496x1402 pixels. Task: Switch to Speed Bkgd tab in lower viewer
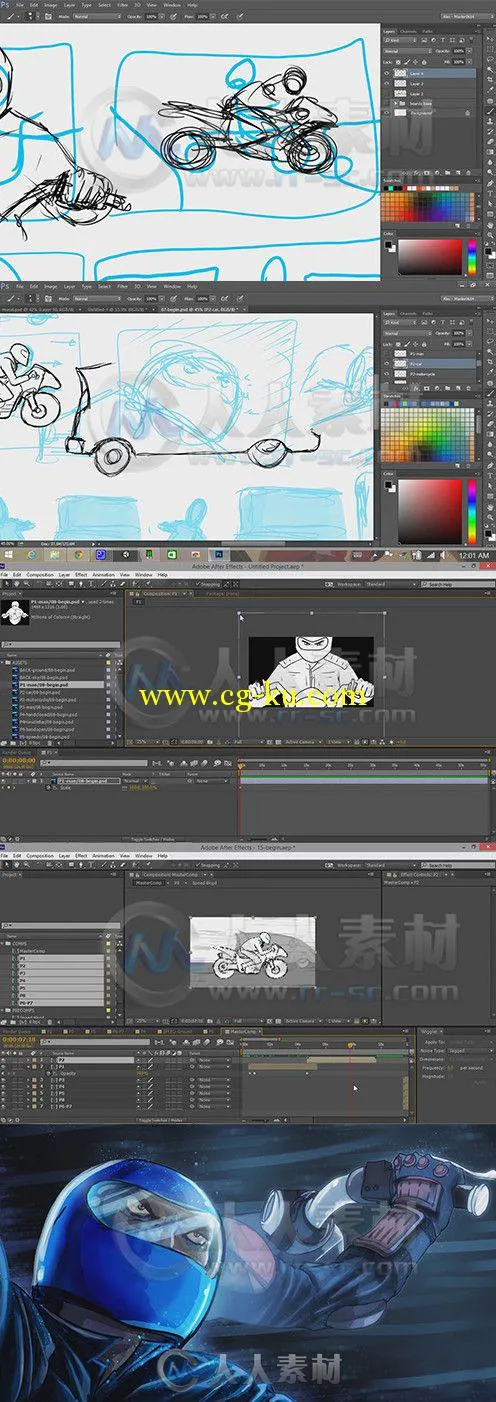[203, 882]
